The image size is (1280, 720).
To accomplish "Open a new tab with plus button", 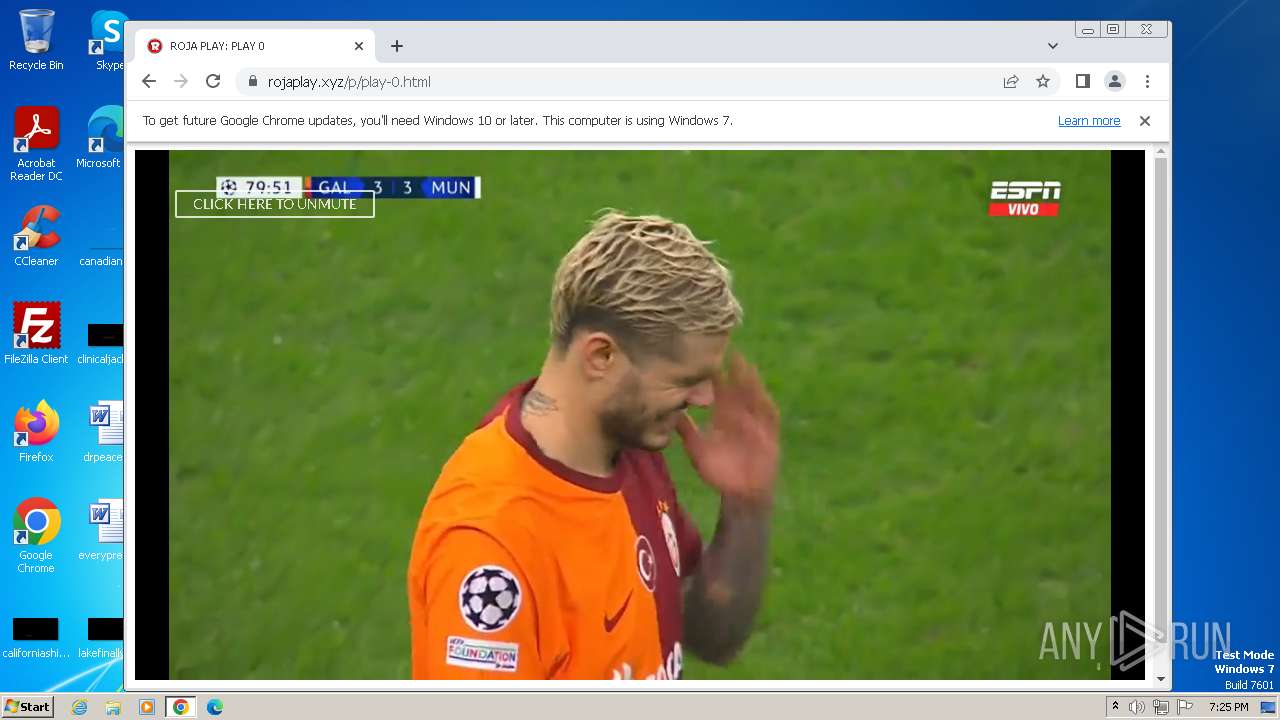I will click(x=397, y=46).
